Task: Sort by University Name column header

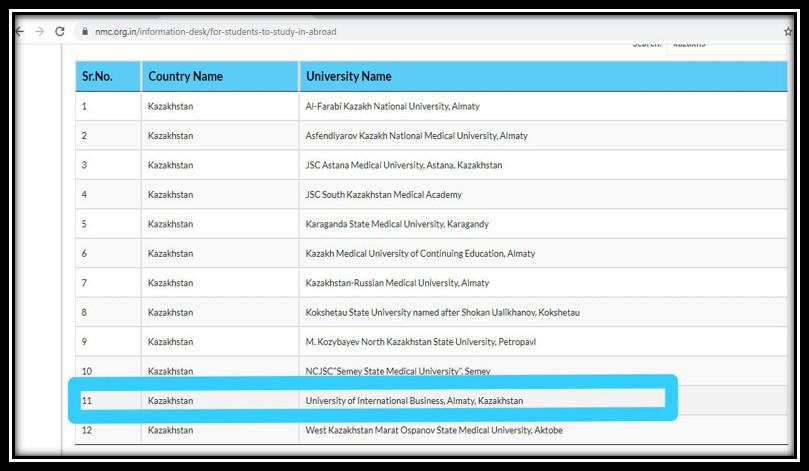Action: 348,76
